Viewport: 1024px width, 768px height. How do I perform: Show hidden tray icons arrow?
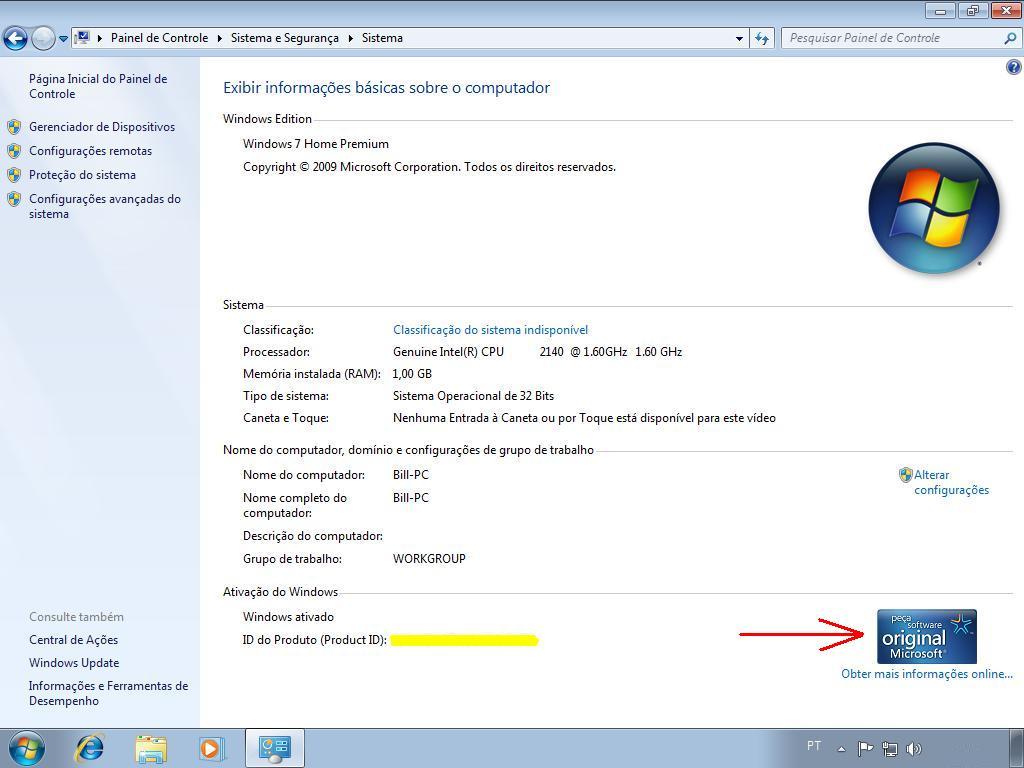pos(842,749)
